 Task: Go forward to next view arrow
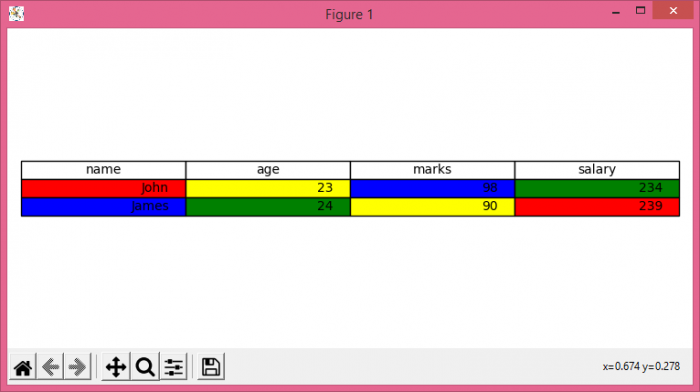pos(77,367)
